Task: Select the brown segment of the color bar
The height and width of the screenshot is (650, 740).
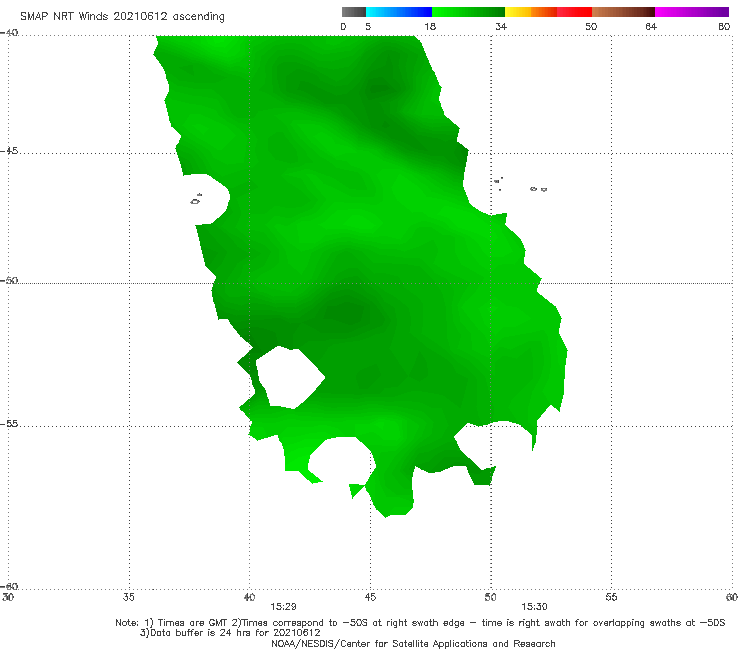Action: (x=623, y=12)
